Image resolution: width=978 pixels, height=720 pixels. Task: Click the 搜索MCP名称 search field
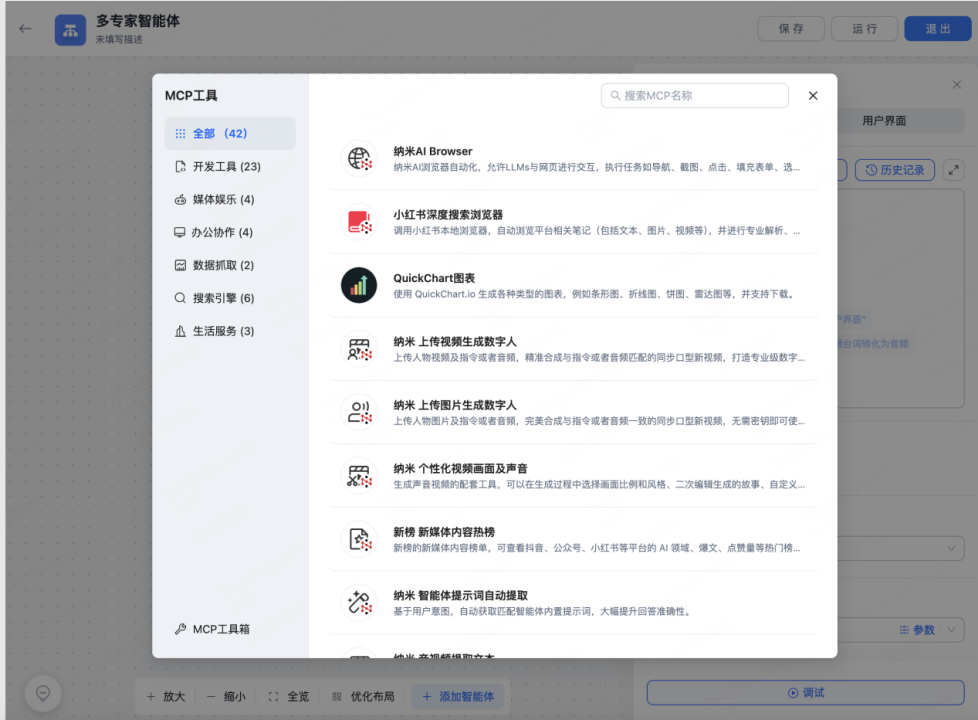(x=694, y=95)
